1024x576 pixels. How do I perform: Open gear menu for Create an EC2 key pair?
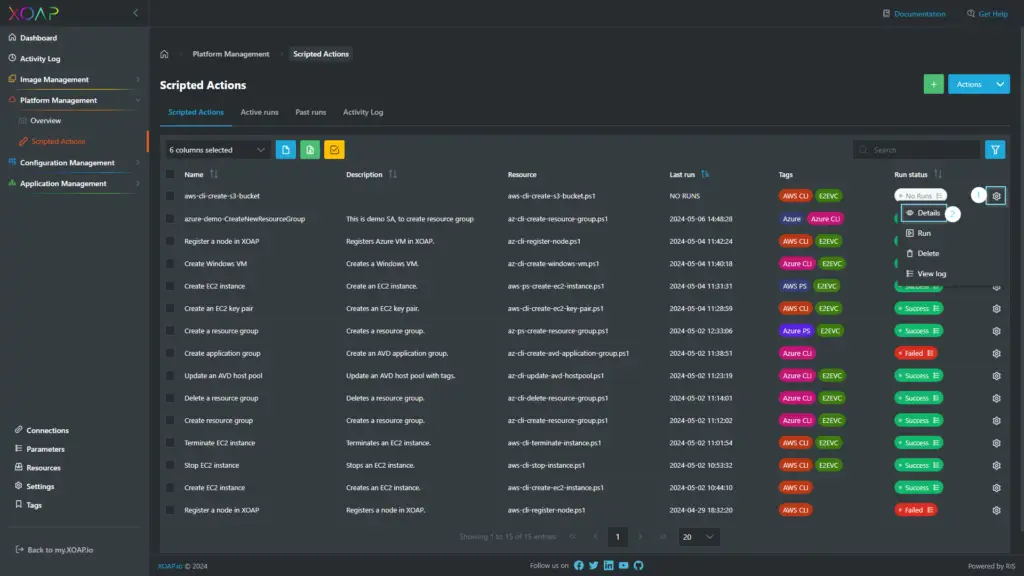click(x=996, y=309)
